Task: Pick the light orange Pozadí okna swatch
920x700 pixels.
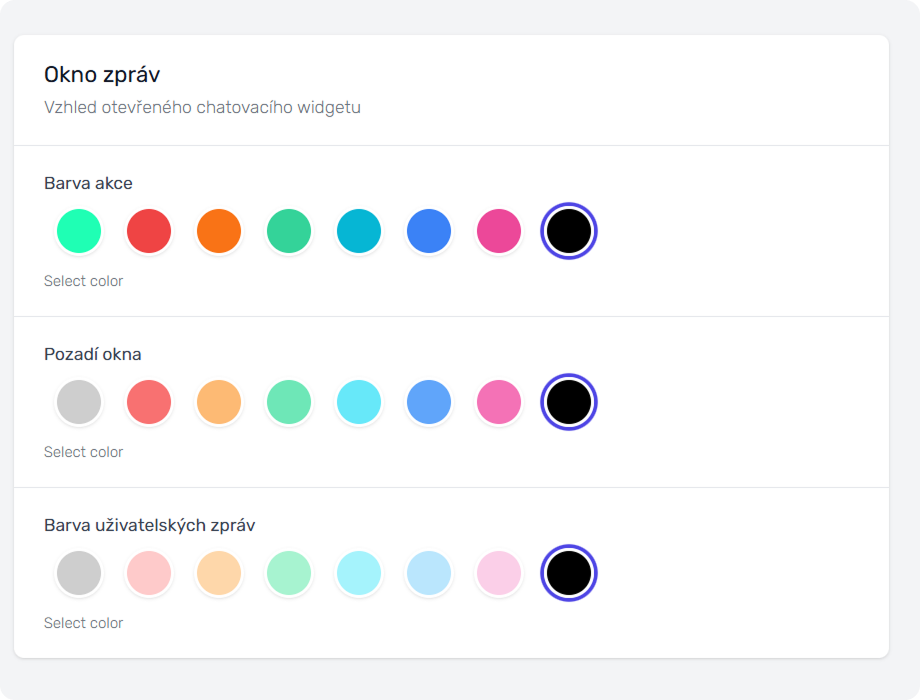Action: pyautogui.click(x=219, y=402)
